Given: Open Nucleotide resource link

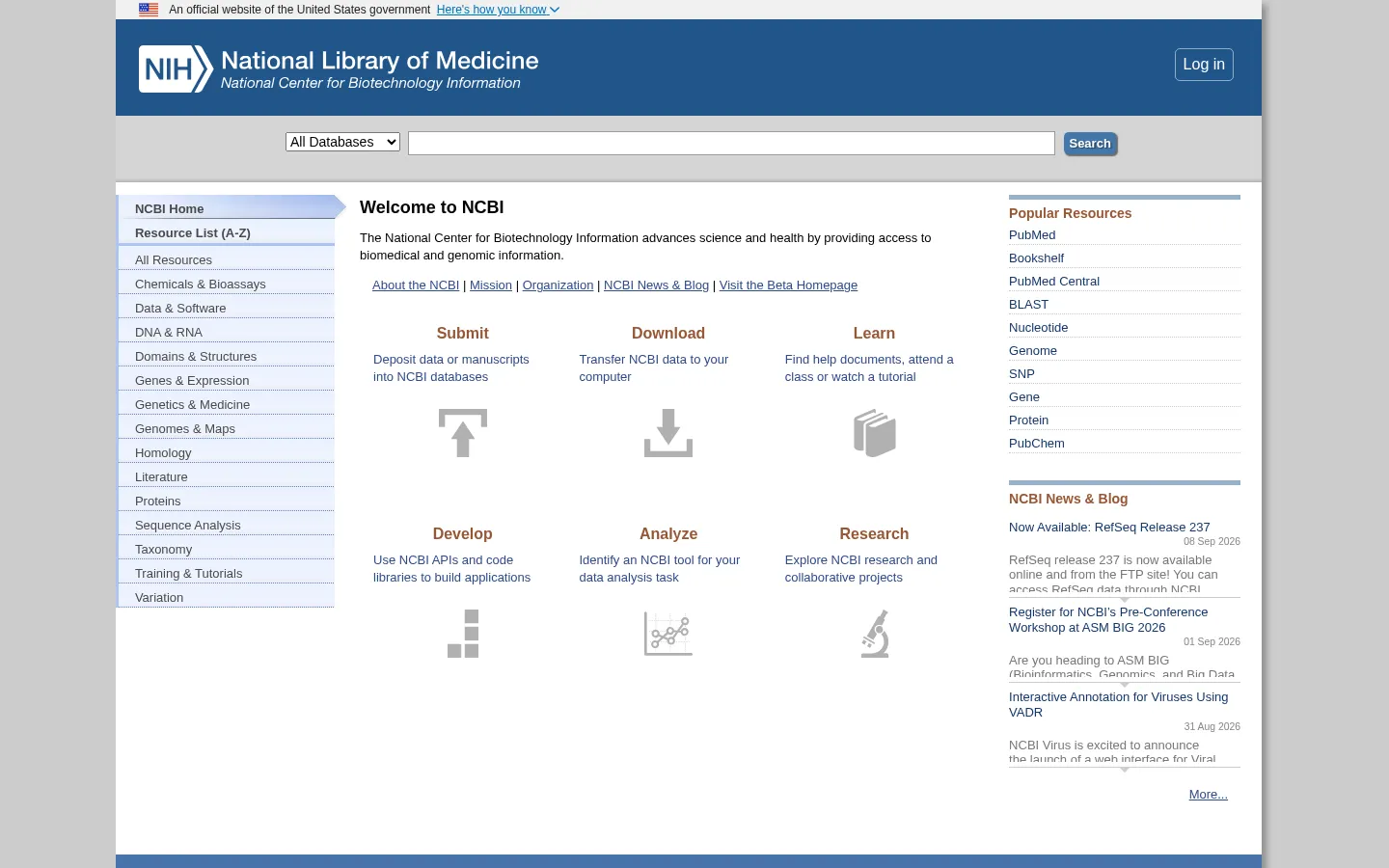Looking at the screenshot, I should click(x=1038, y=327).
